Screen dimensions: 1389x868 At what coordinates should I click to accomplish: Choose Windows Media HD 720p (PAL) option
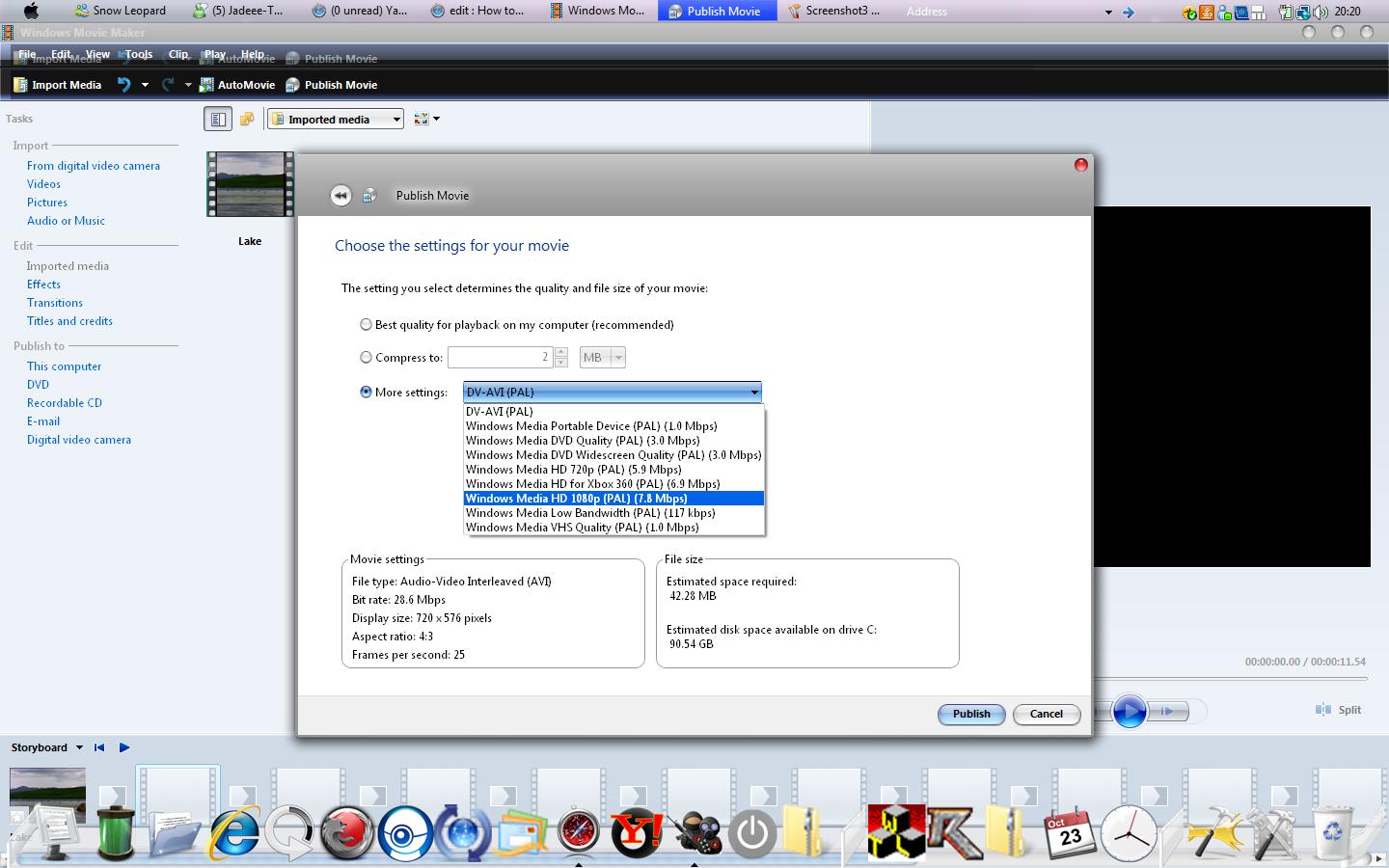[613, 470]
